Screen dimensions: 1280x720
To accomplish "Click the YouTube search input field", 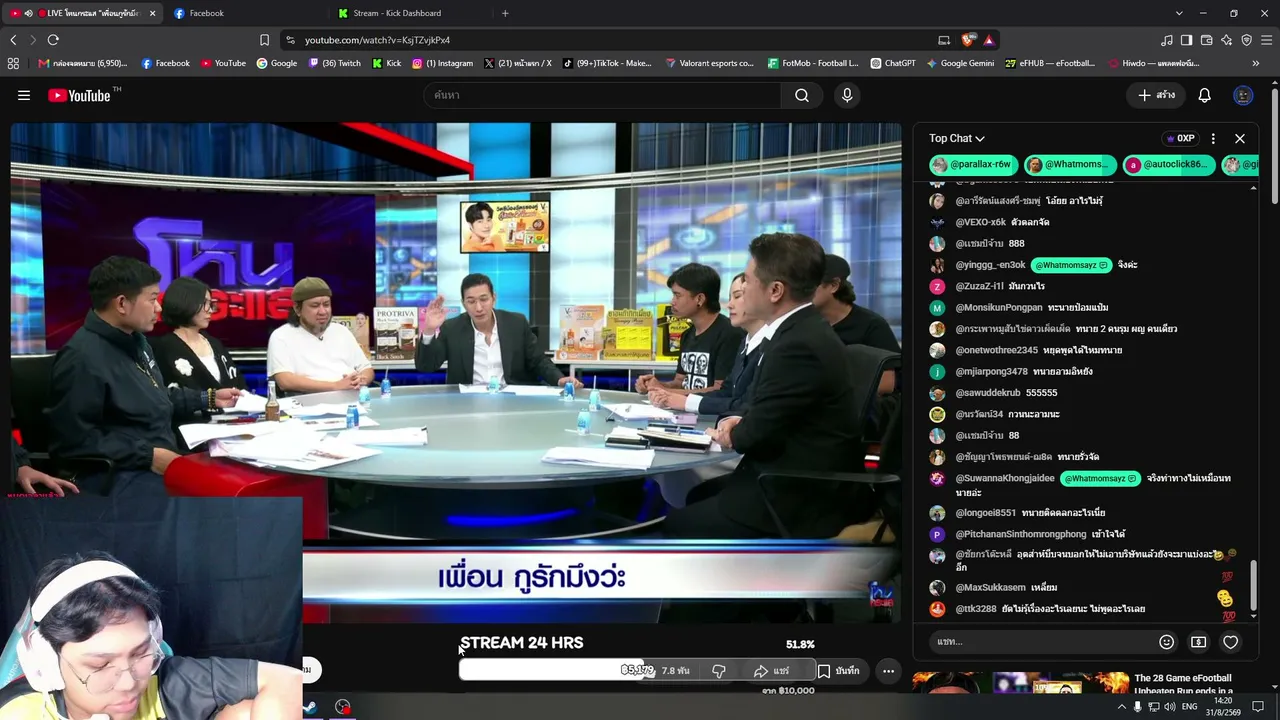I will tap(602, 95).
